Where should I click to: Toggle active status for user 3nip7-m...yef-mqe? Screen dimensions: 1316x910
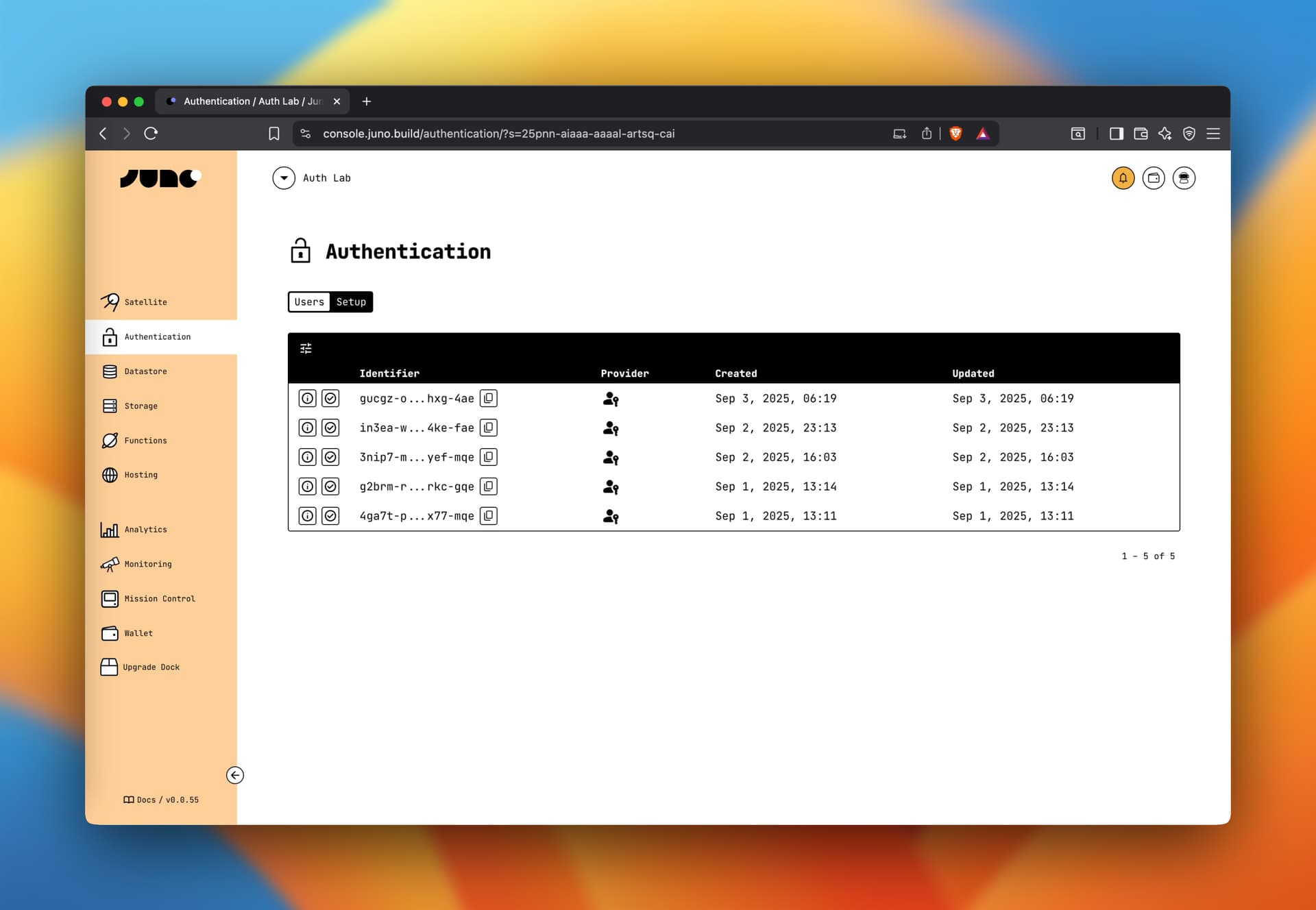(330, 457)
